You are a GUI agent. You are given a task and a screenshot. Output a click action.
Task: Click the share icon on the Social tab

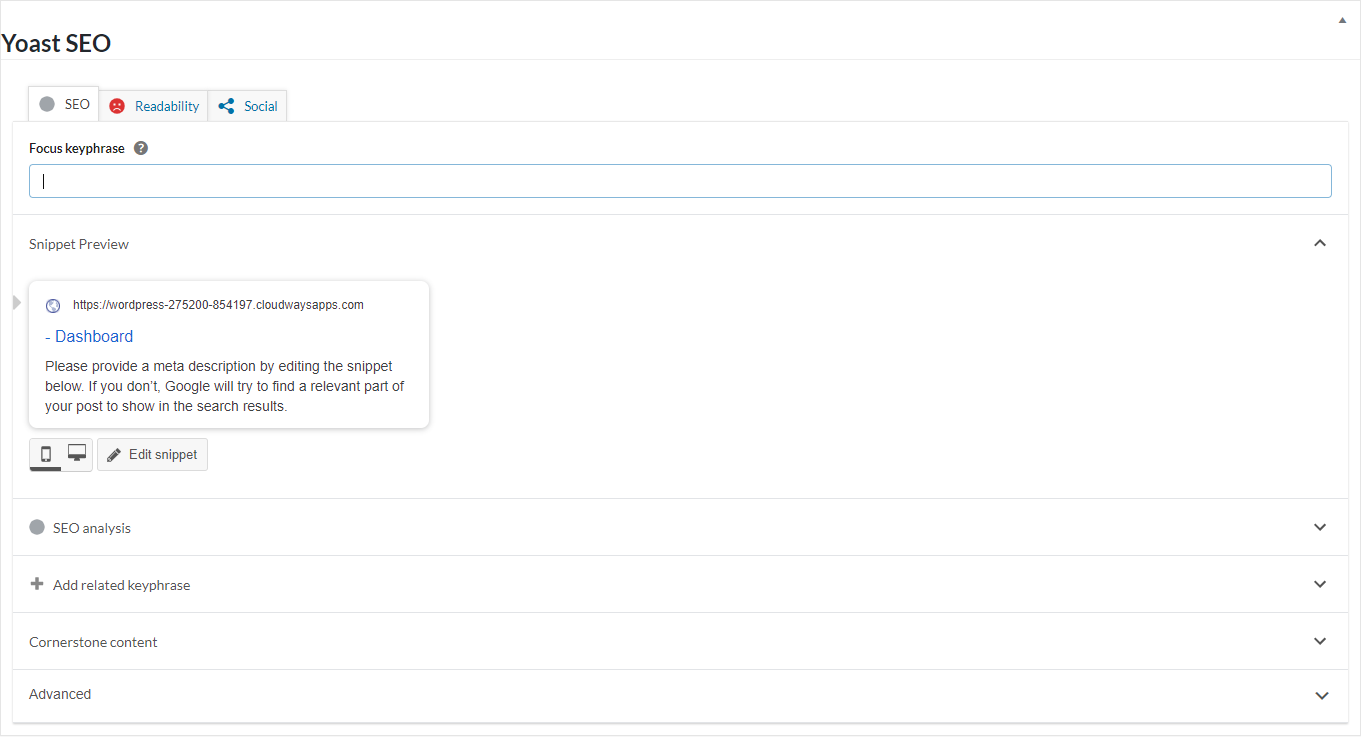(228, 105)
